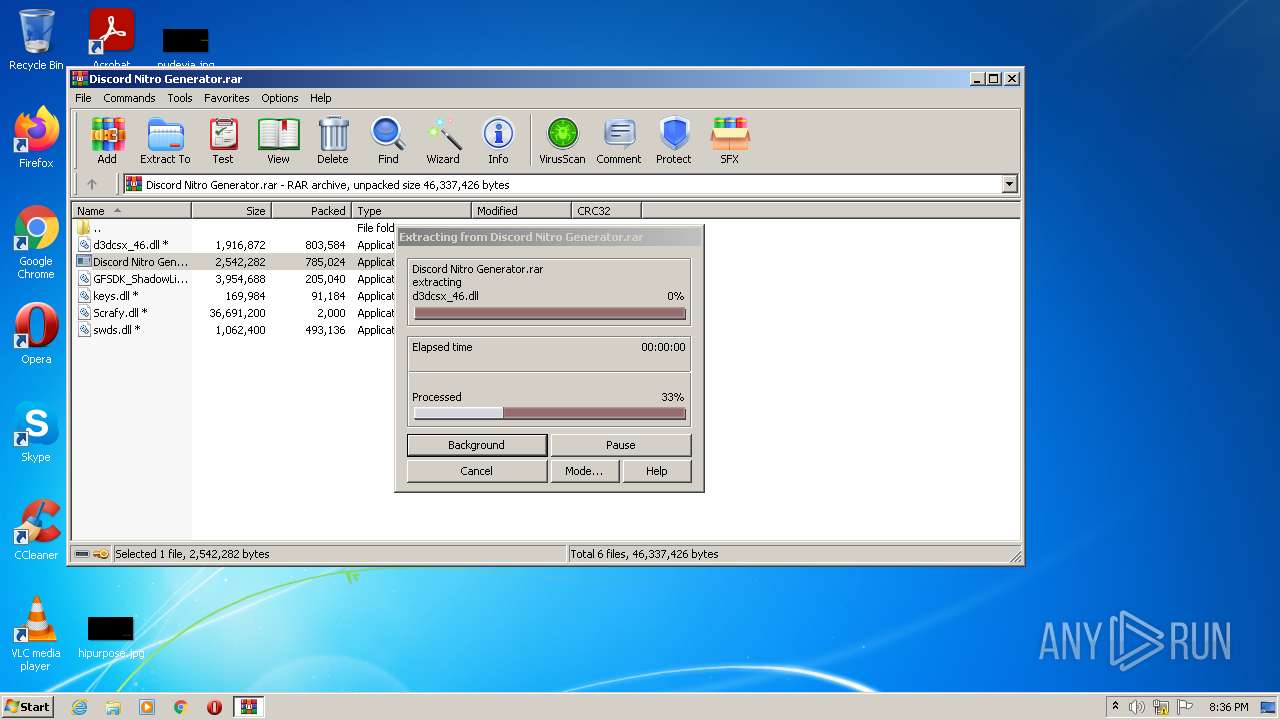
Task: Click the 8:36 PM clock
Action: (x=1228, y=707)
